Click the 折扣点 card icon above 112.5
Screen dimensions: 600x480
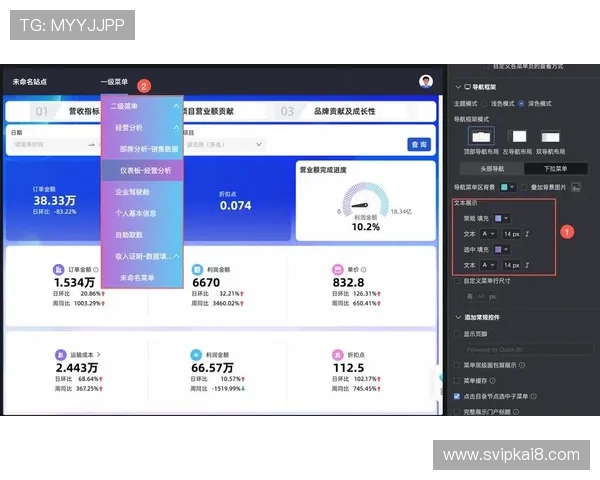[338, 355]
